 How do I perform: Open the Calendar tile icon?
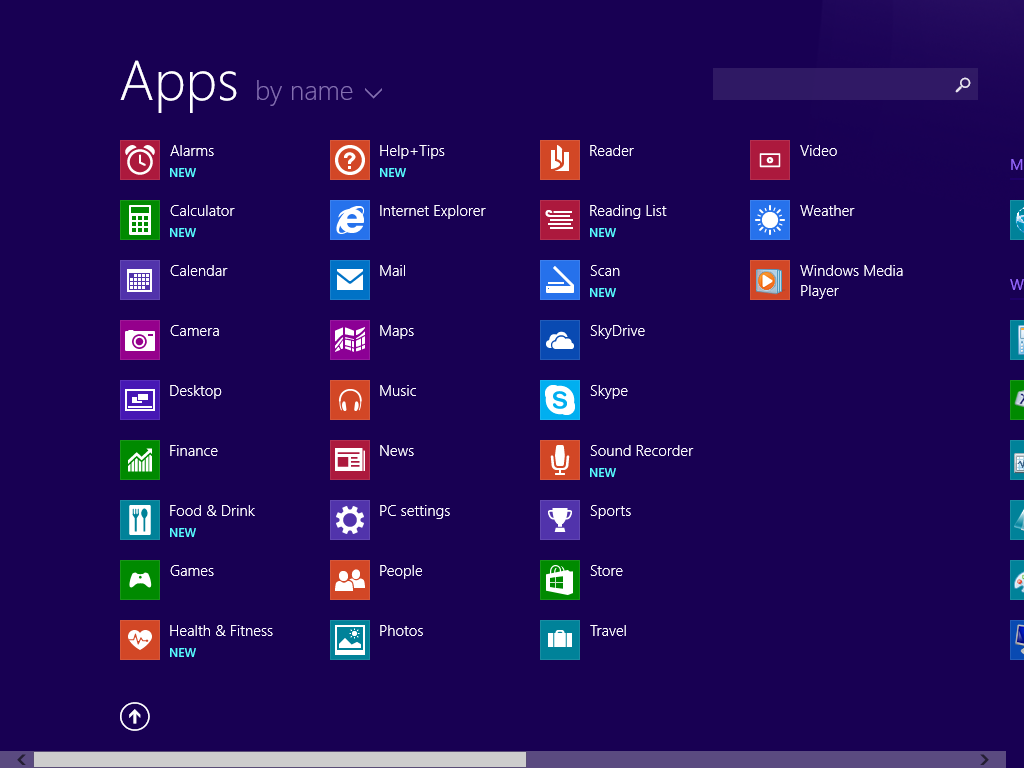tap(140, 280)
